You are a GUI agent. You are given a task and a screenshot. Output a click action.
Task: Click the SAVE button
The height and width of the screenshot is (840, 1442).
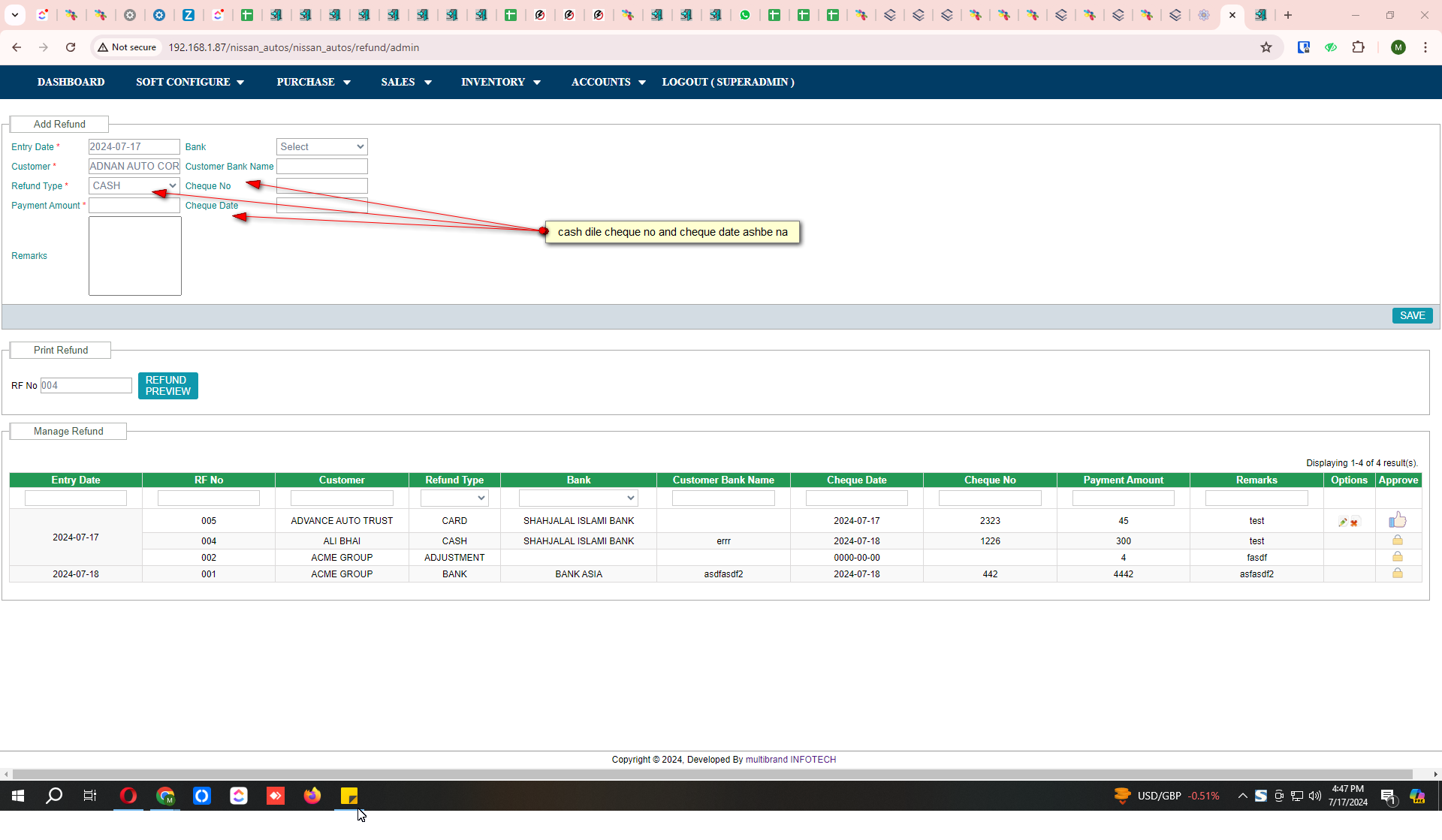coord(1412,316)
